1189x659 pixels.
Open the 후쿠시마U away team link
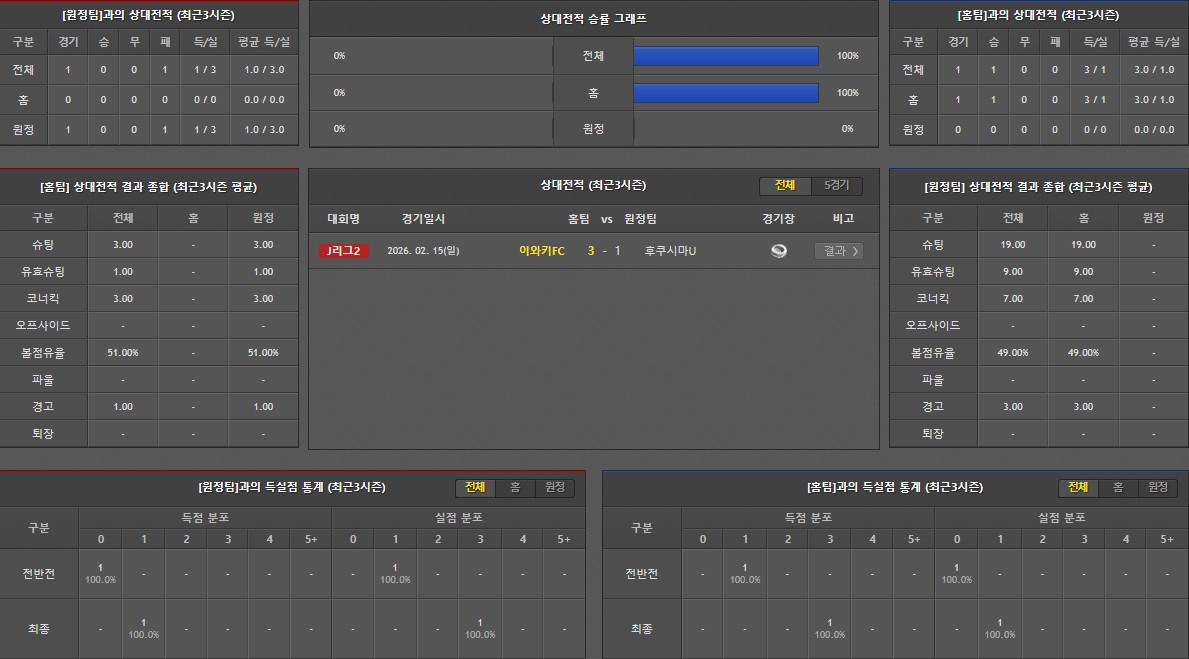click(x=670, y=251)
